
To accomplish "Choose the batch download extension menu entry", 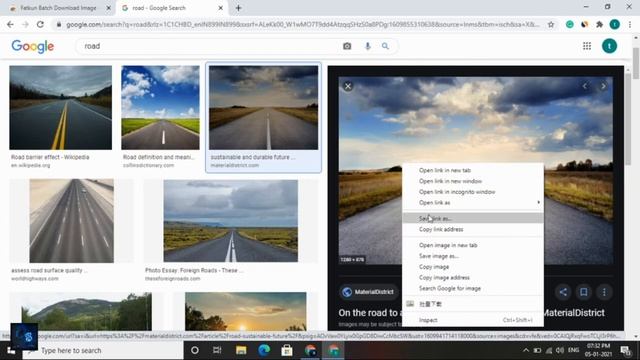I will tap(473, 304).
